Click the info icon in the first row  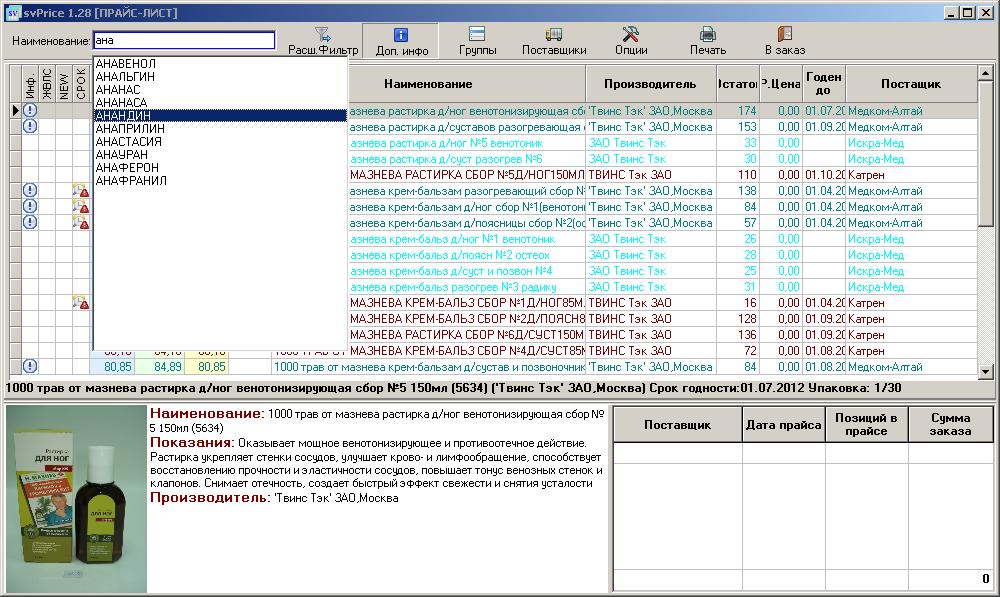(30, 111)
